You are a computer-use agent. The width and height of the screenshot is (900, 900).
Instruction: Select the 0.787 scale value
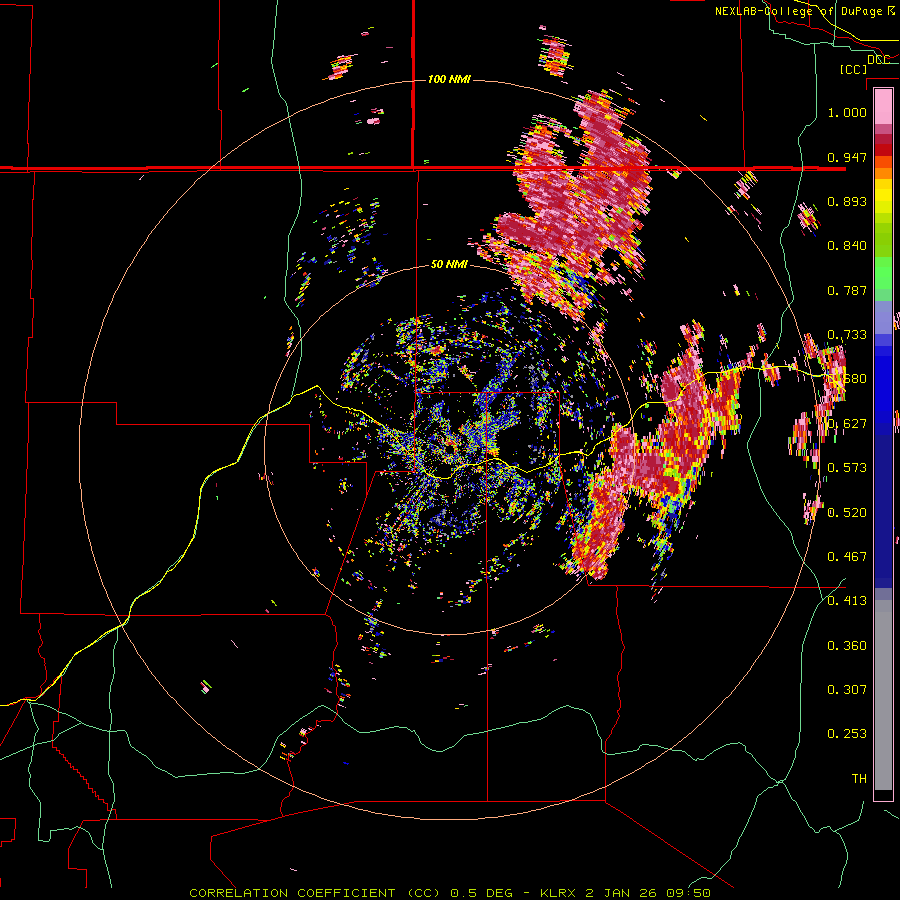(847, 290)
